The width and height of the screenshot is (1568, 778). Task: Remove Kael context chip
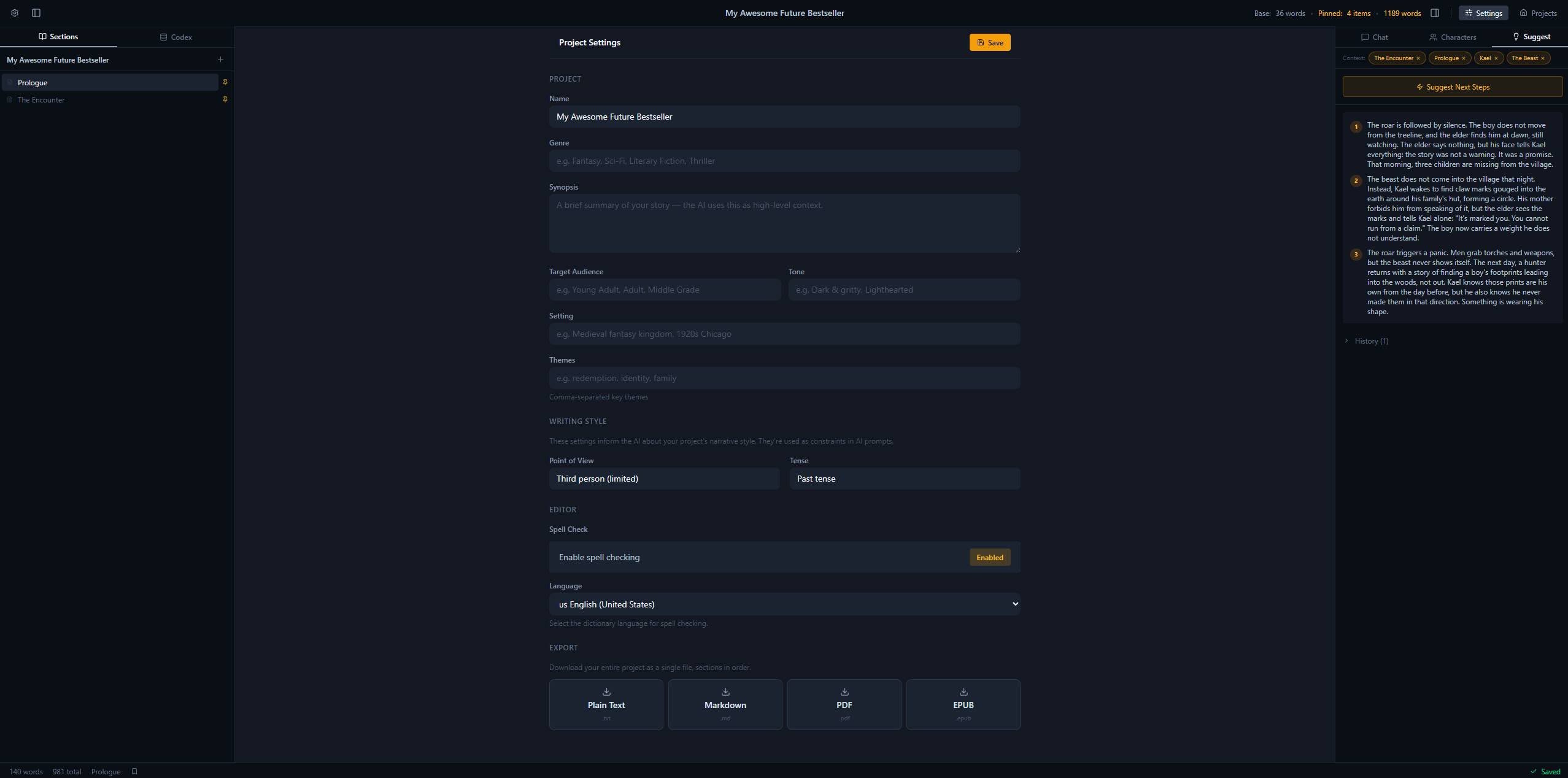tap(1496, 58)
